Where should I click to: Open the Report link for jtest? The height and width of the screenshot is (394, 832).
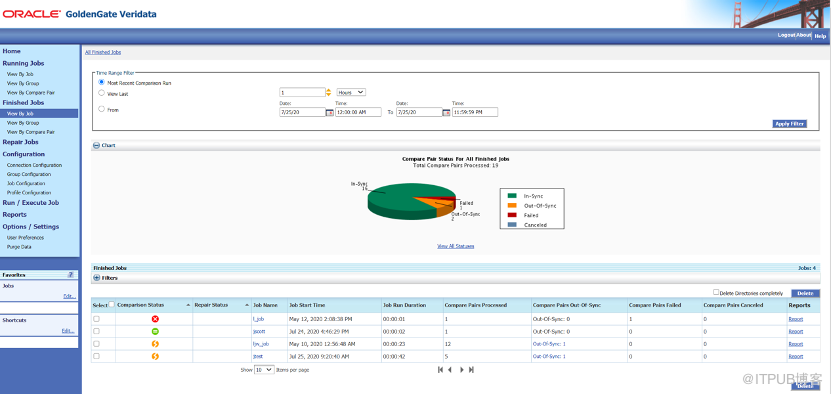[795, 356]
